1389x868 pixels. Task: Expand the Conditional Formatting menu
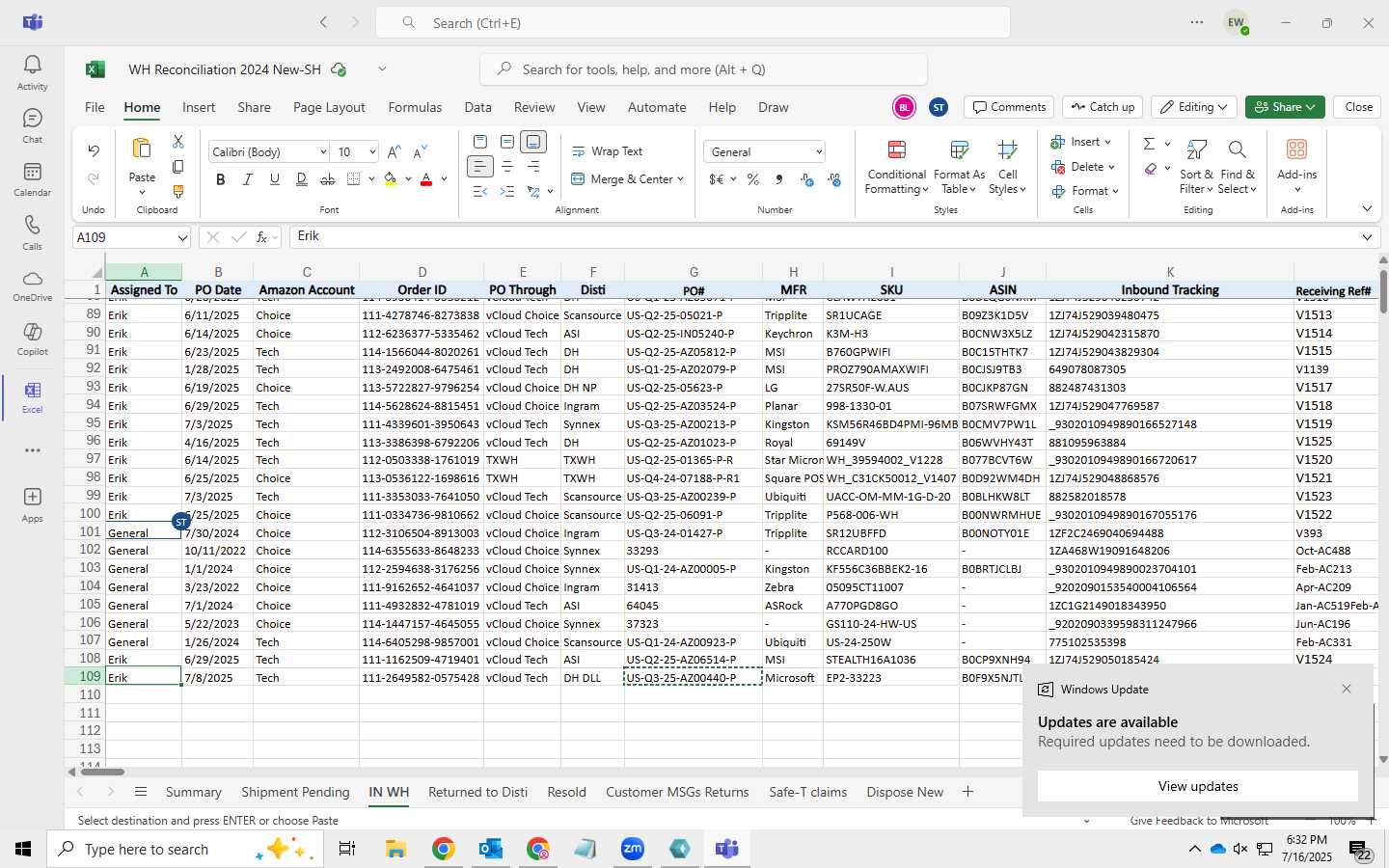(896, 166)
